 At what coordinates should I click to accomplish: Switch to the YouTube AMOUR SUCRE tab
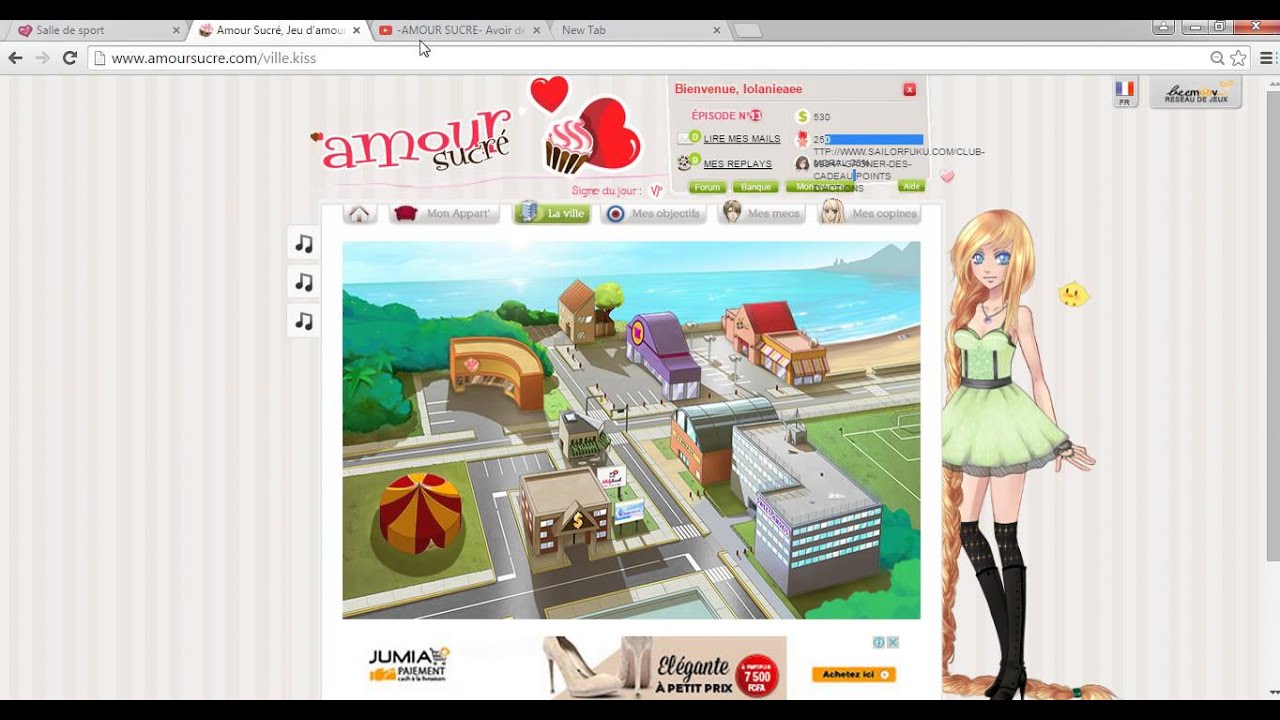click(461, 30)
